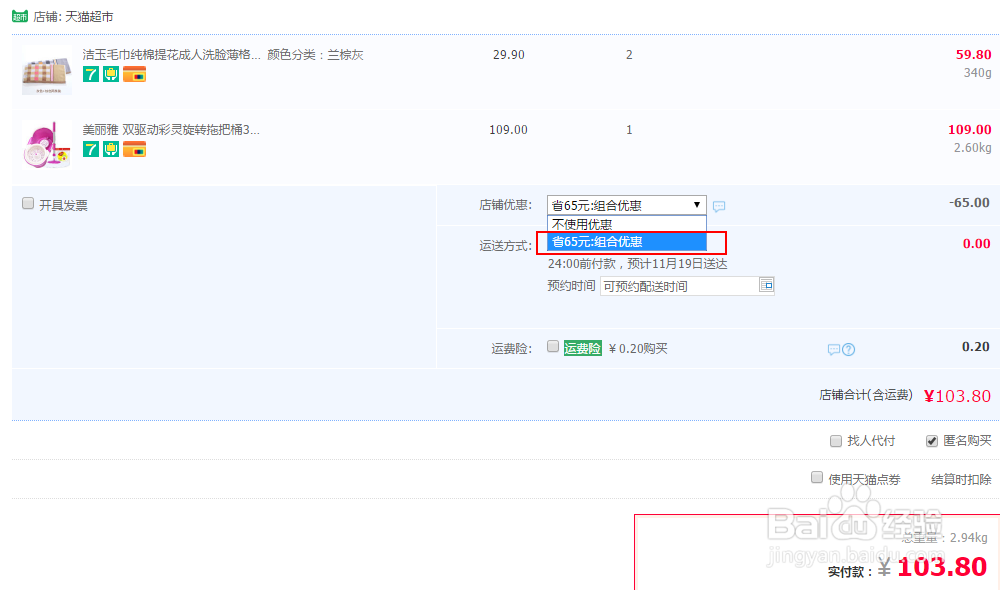1000x590 pixels.
Task: Tick the 开具发票 invoice checkbox
Action: click(x=28, y=203)
